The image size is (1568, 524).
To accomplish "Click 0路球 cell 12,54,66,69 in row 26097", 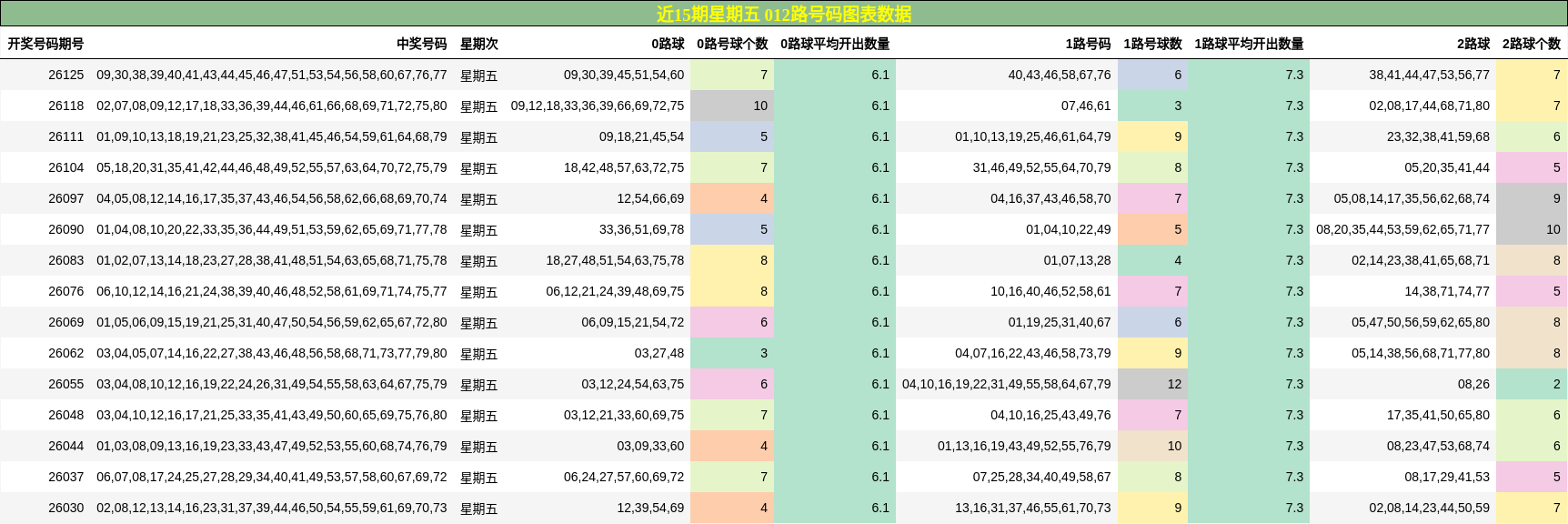I will coord(650,198).
